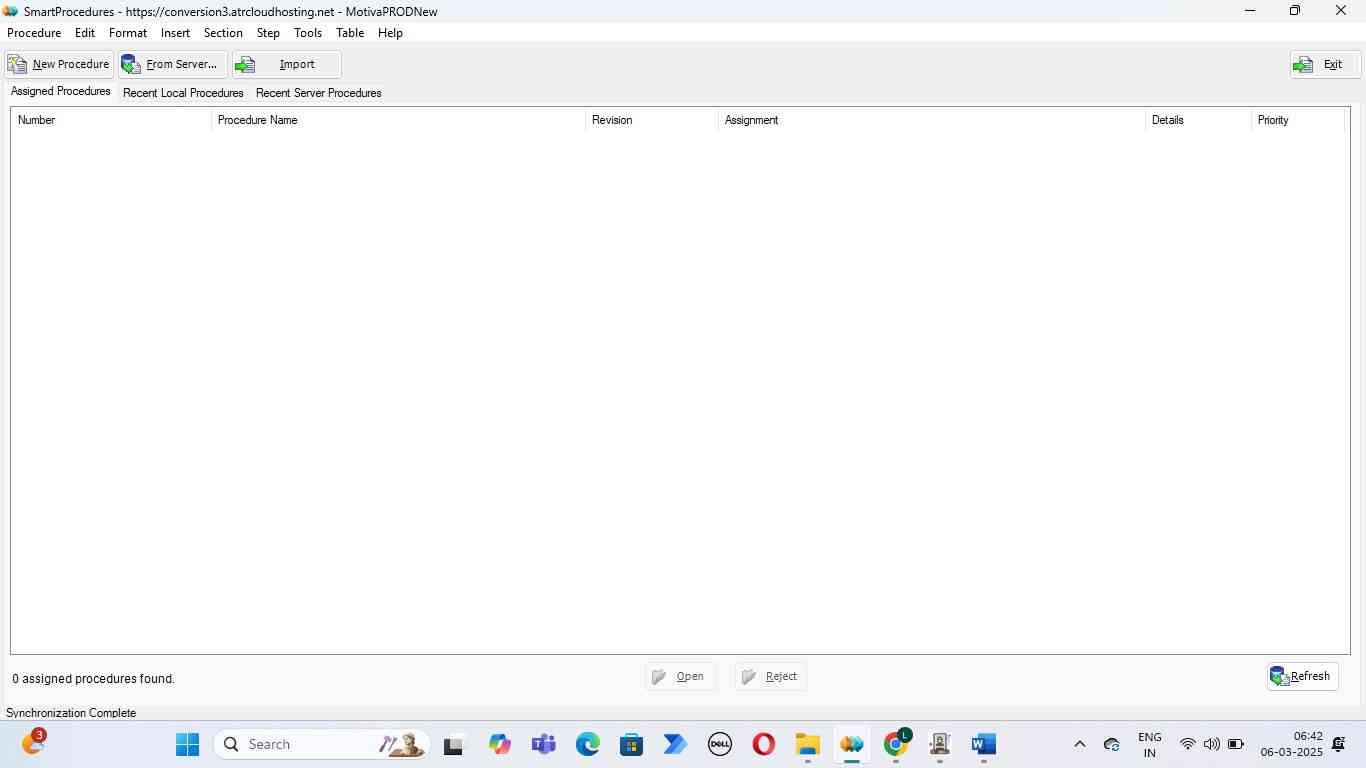The width and height of the screenshot is (1366, 768).
Task: Open the Table menu
Action: click(x=350, y=33)
